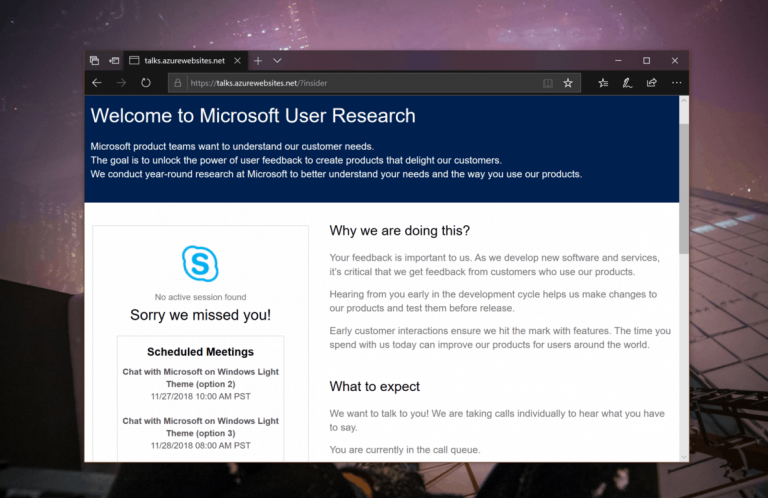Show tab previews chevron

(277, 61)
